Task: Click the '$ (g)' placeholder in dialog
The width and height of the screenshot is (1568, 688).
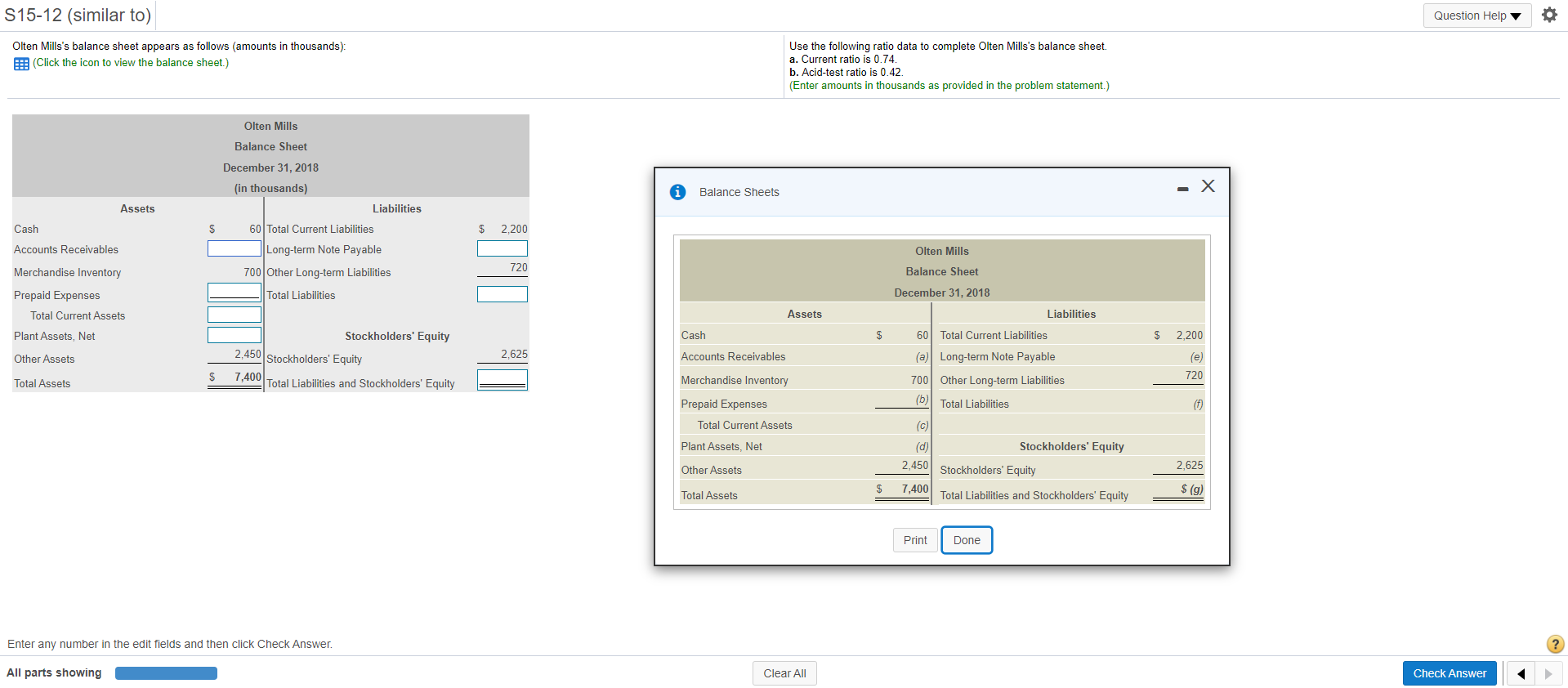Action: click(x=1191, y=489)
